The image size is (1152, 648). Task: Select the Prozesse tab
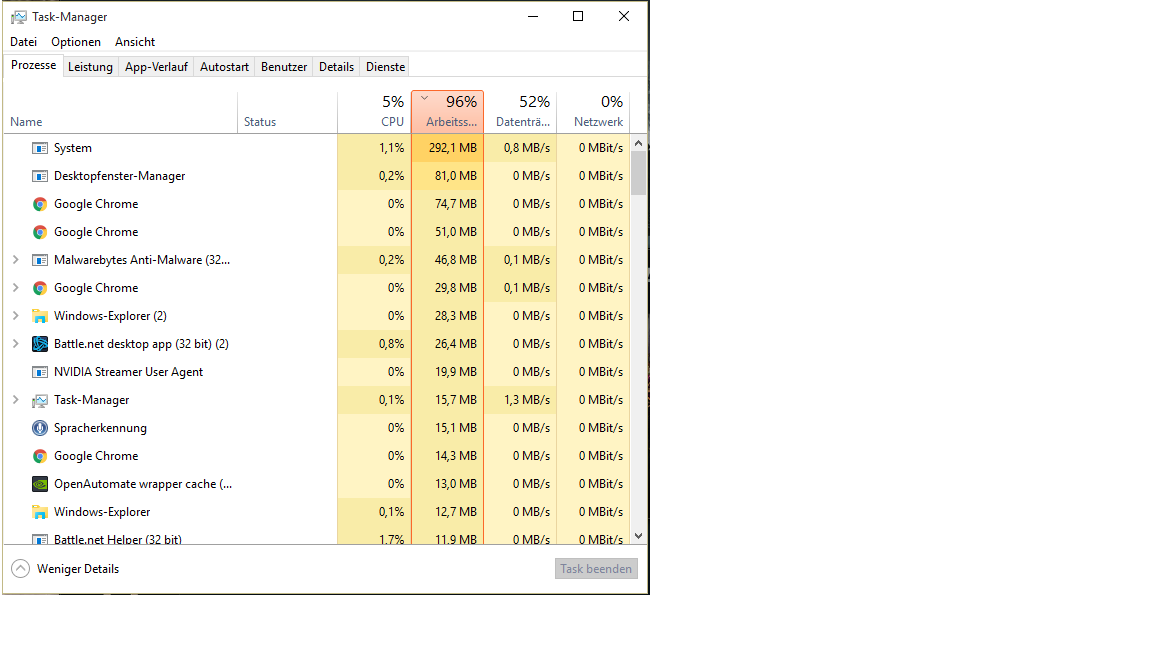click(x=33, y=65)
